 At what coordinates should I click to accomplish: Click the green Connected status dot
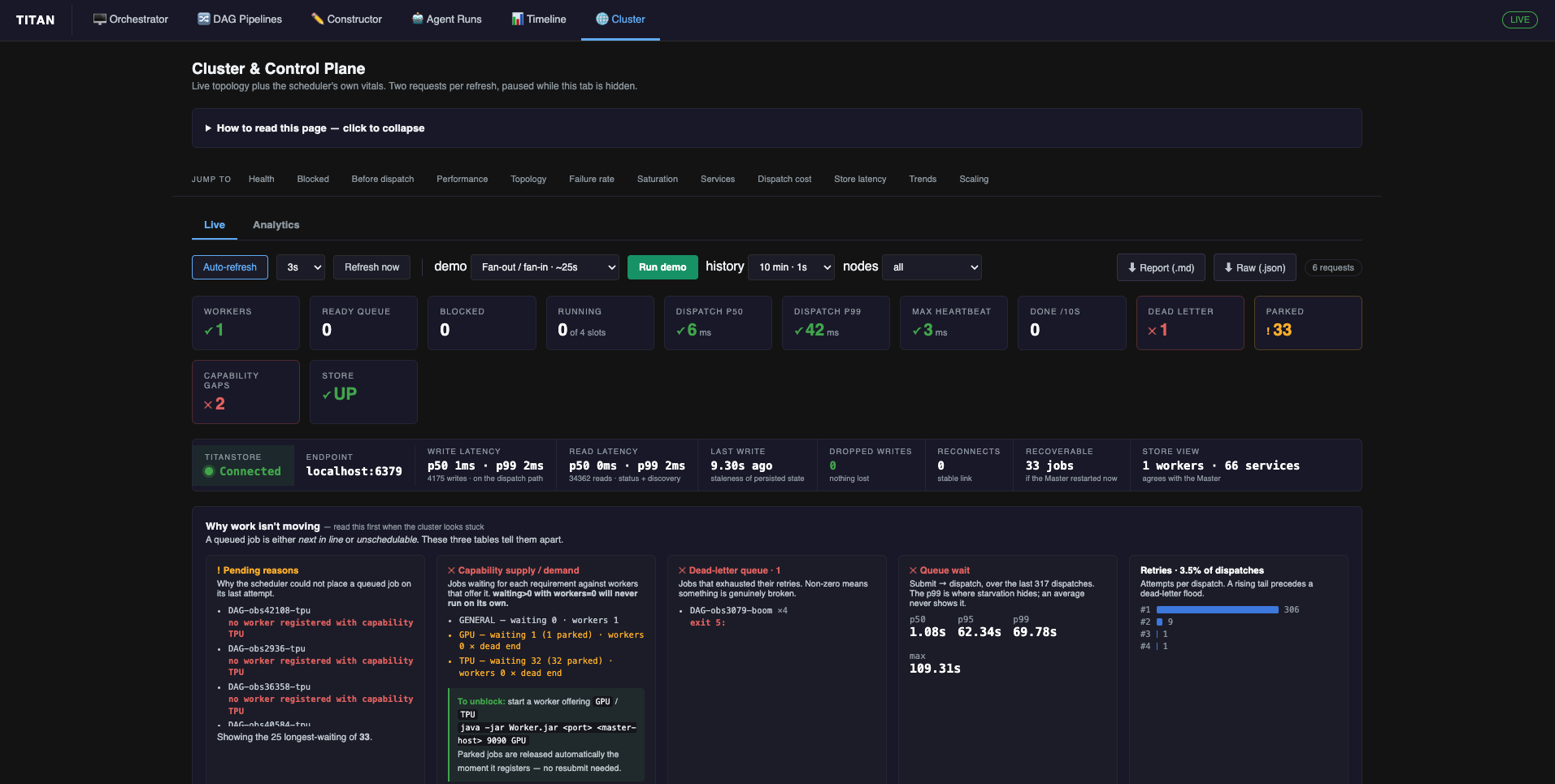tap(209, 471)
